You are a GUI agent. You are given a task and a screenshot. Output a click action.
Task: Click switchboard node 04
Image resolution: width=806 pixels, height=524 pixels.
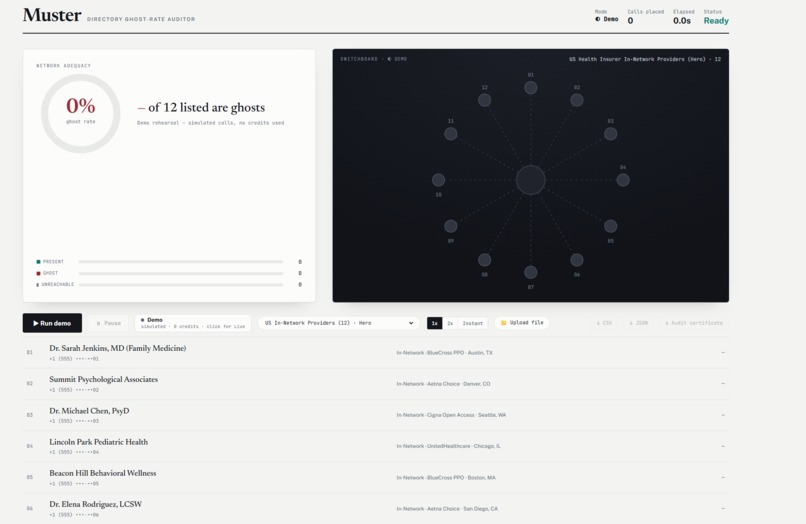(x=623, y=180)
